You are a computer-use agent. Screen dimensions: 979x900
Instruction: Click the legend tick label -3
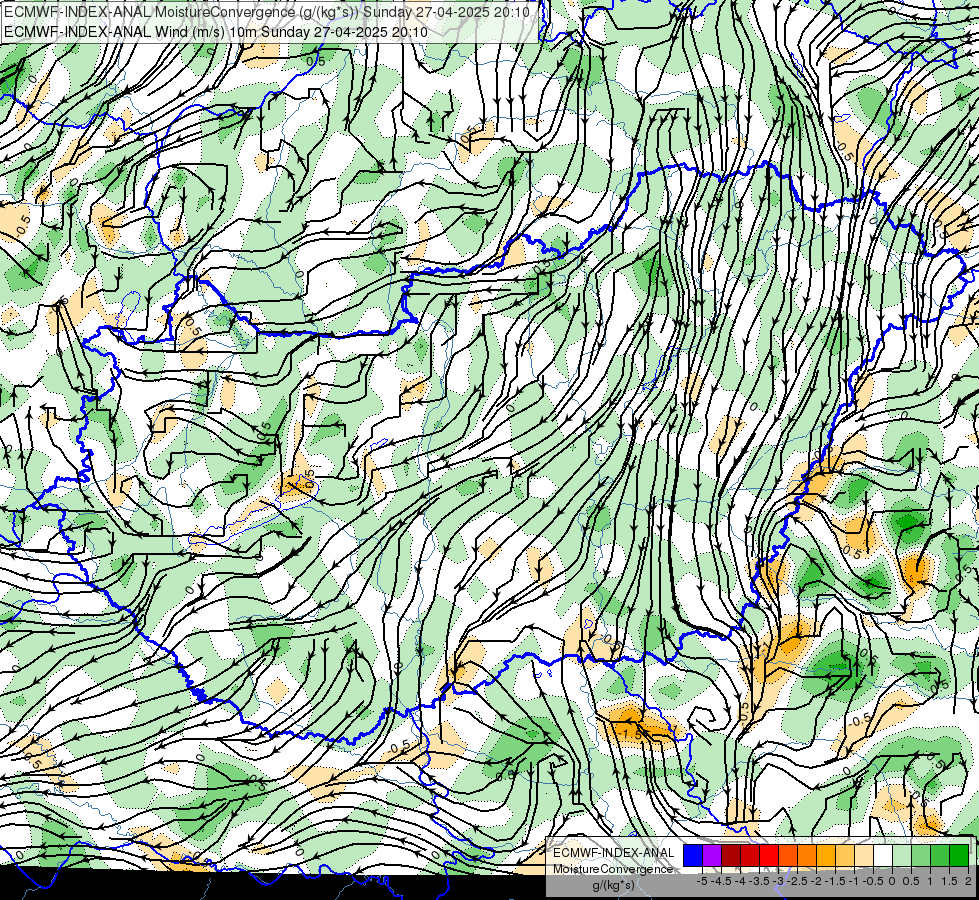(779, 881)
